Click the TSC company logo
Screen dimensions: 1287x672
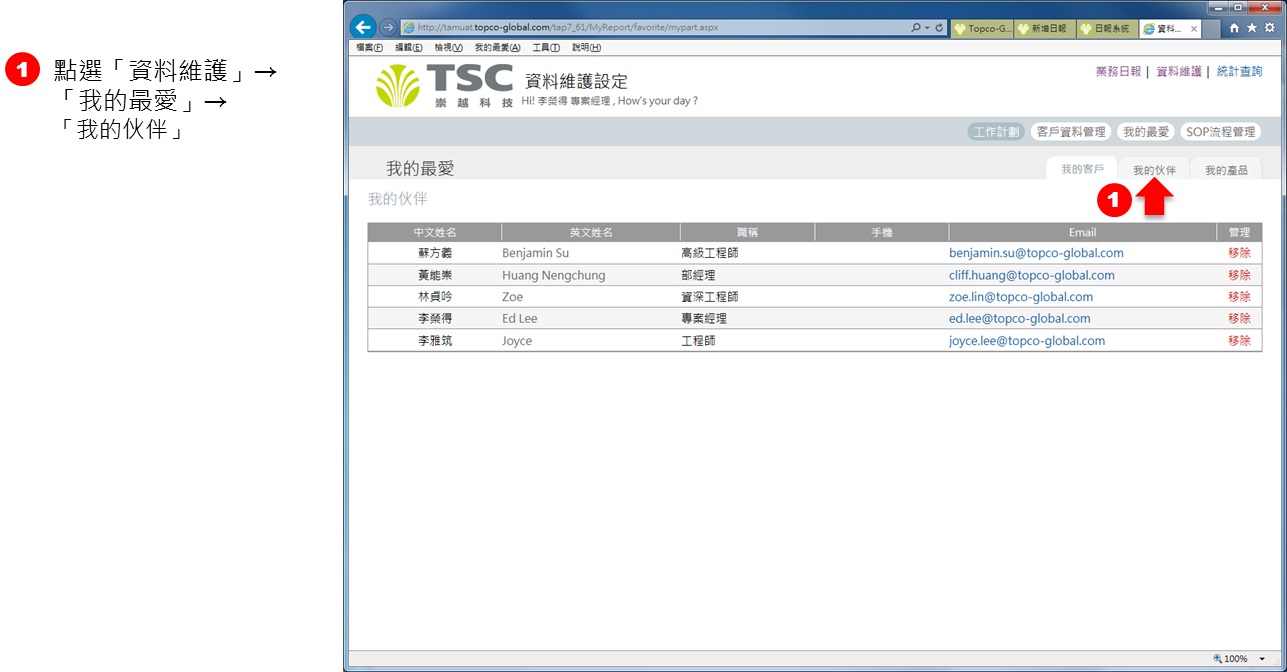pos(444,86)
